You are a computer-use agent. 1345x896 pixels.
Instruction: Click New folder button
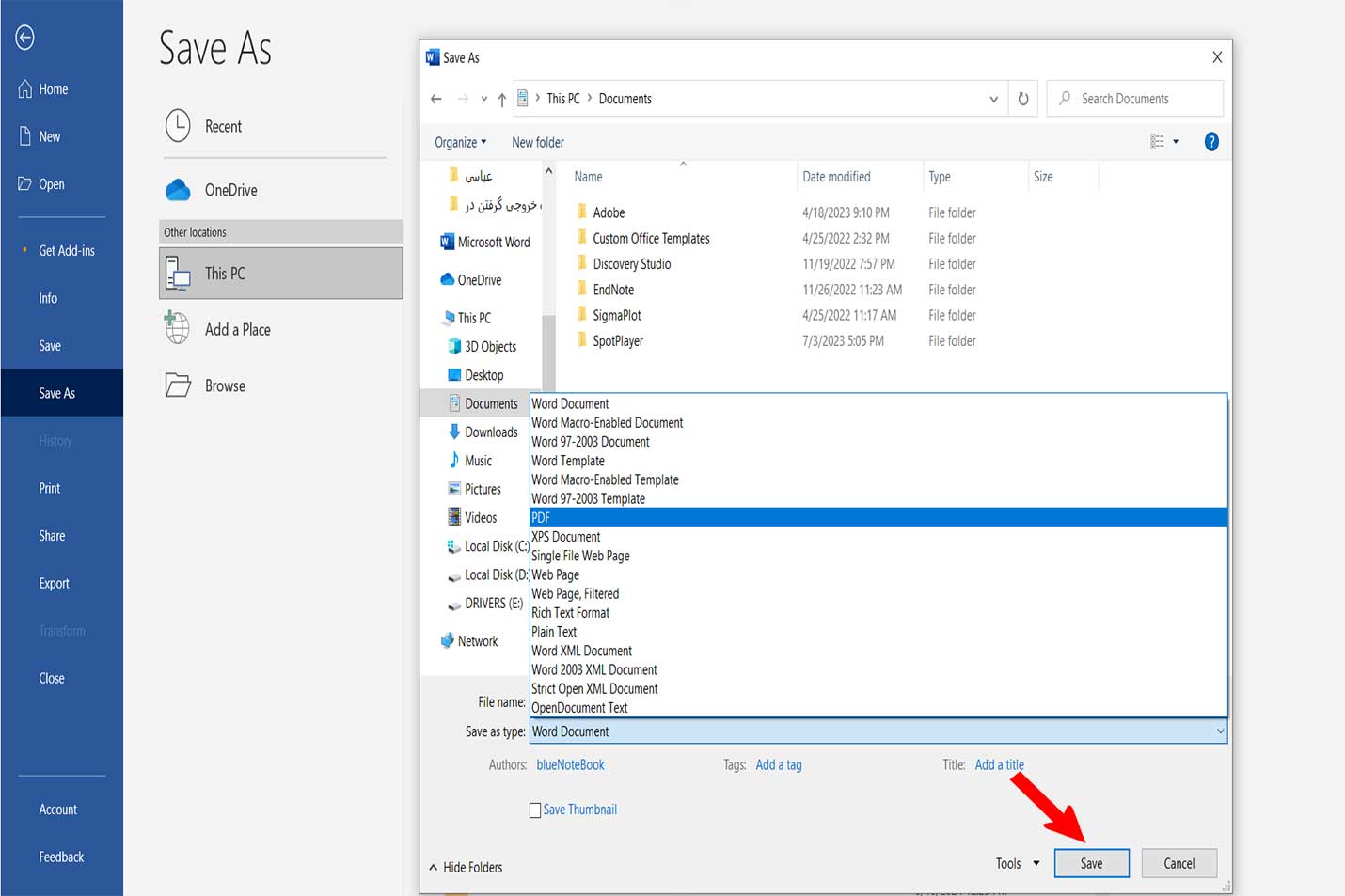tap(538, 143)
